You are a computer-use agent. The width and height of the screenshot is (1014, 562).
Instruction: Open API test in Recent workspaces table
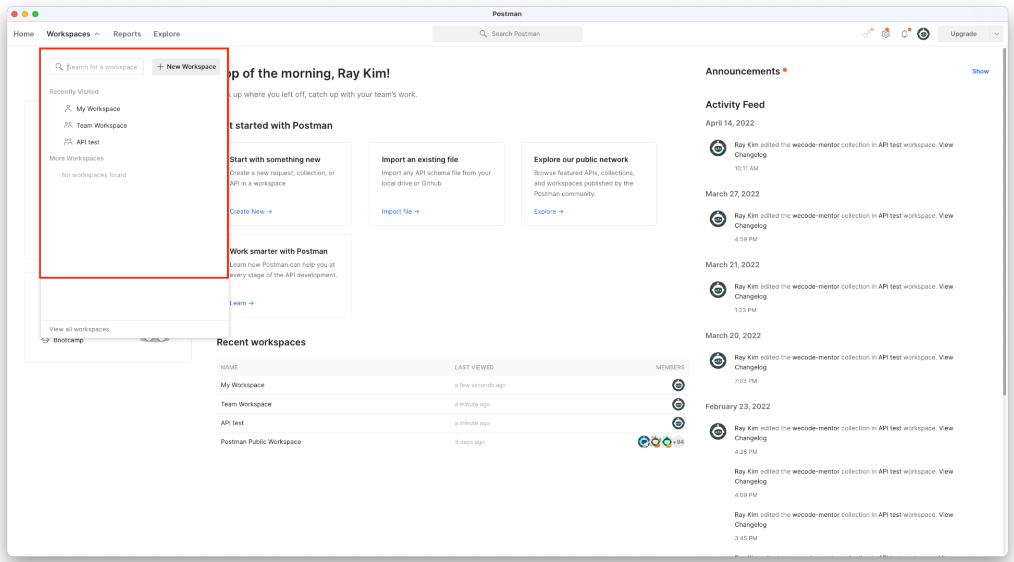pyautogui.click(x=232, y=423)
